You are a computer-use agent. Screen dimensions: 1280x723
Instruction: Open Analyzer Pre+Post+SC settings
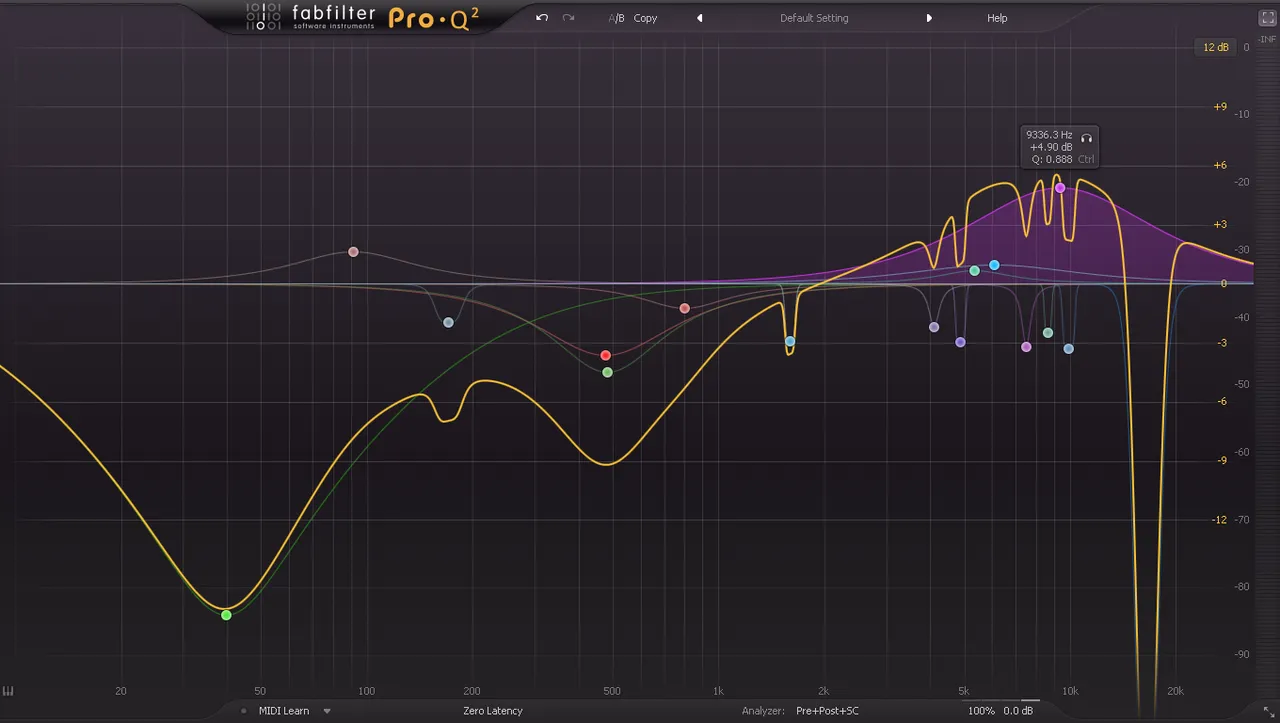(x=827, y=711)
